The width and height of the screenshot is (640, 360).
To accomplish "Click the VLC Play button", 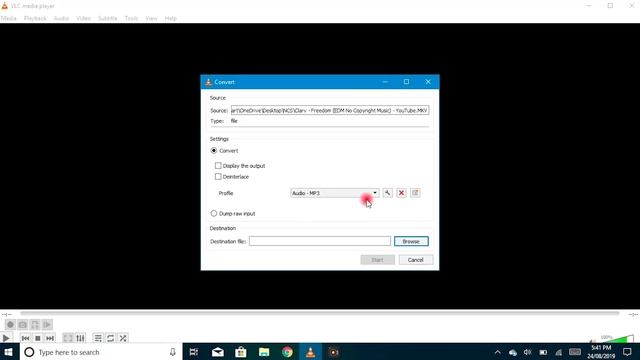I will 6,338.
